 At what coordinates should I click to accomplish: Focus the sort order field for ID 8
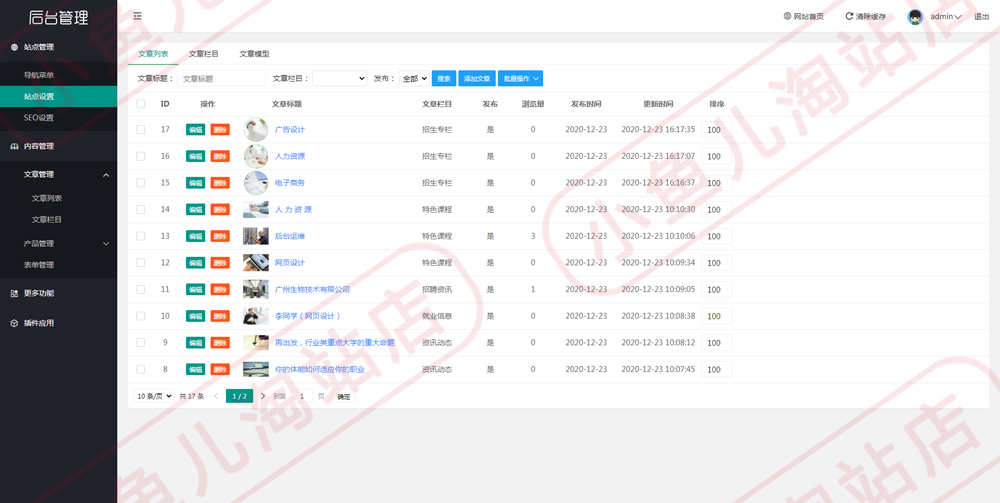tap(717, 370)
